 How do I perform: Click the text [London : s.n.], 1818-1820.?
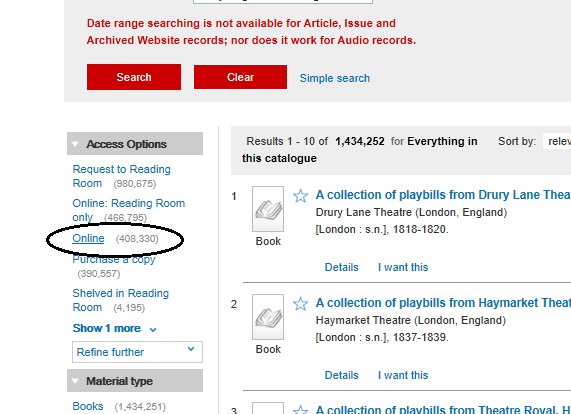[382, 229]
